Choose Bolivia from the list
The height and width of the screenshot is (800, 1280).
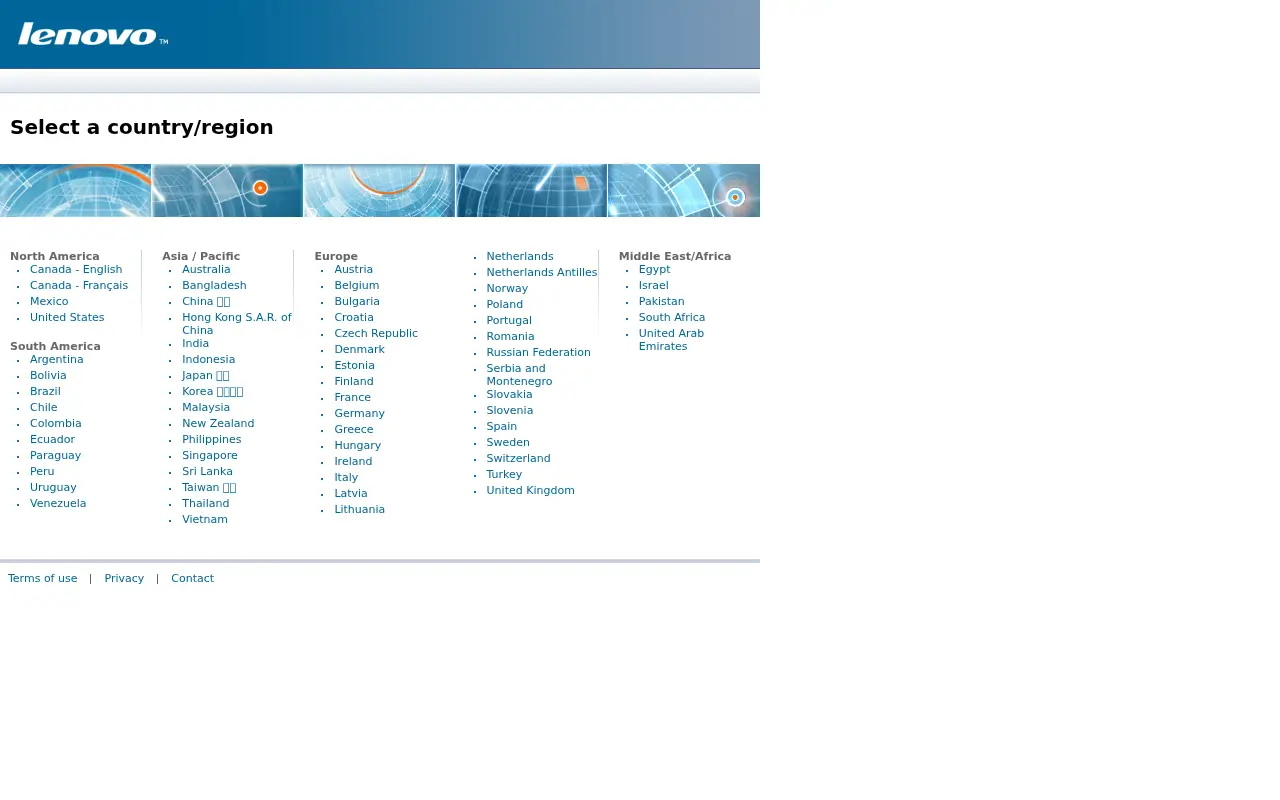tap(48, 375)
